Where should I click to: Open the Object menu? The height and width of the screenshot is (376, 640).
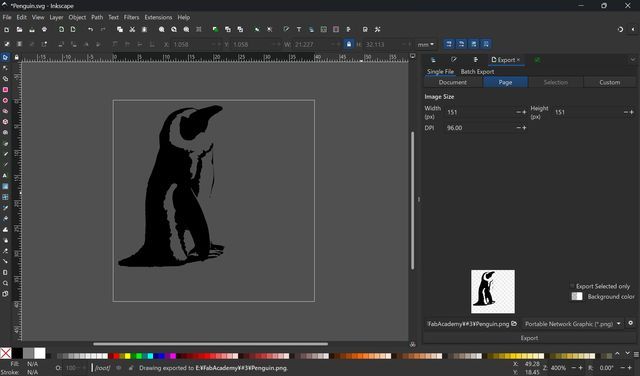click(x=77, y=17)
